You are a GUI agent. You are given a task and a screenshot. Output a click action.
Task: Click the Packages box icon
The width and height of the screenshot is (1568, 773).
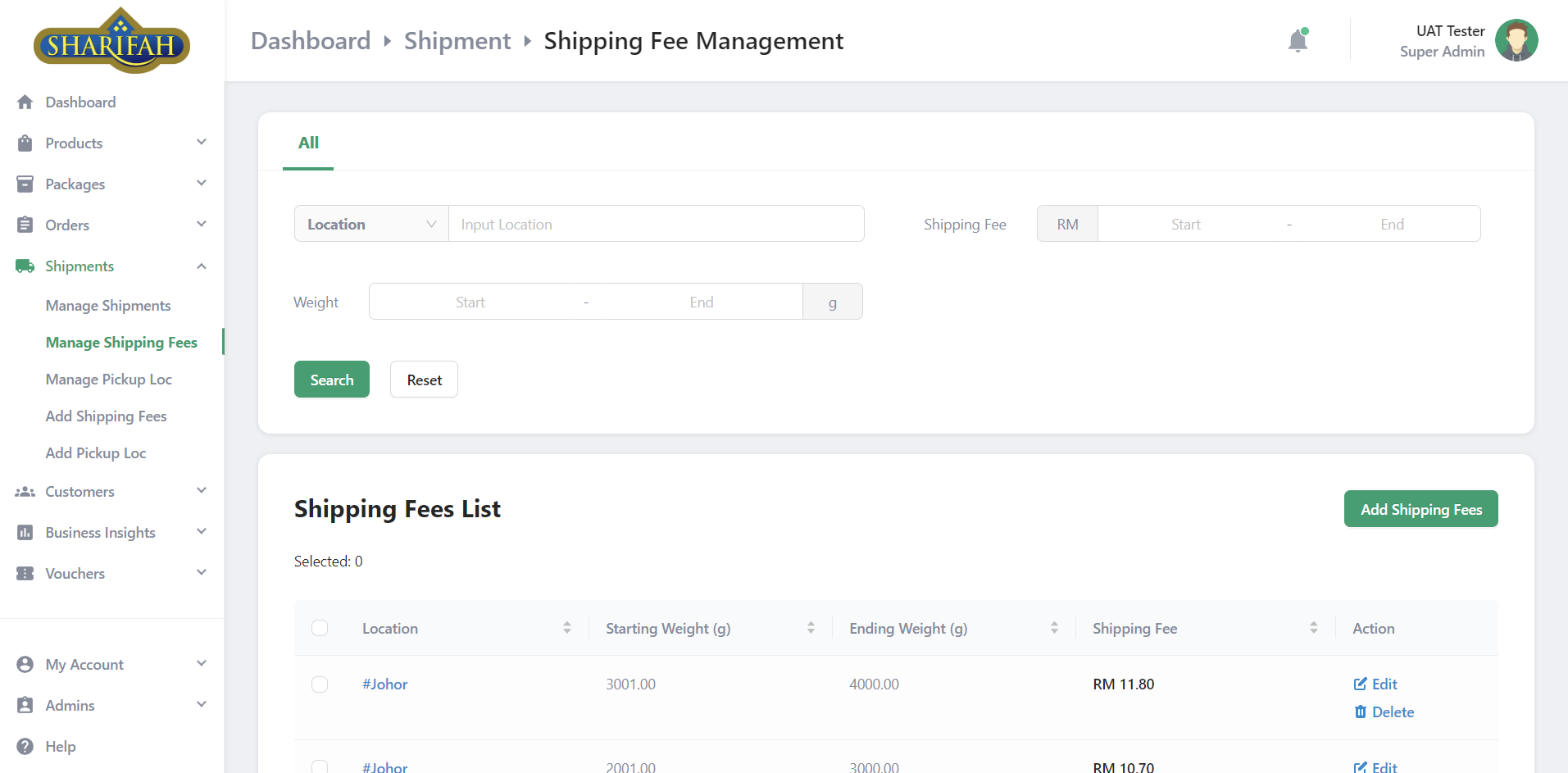pyautogui.click(x=25, y=184)
